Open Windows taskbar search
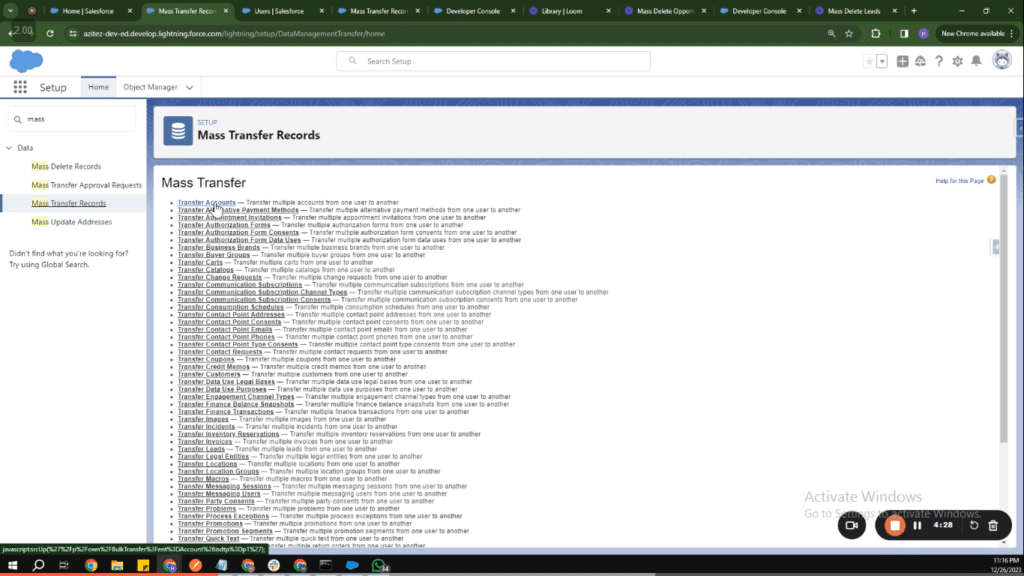1024x576 pixels. click(x=39, y=566)
